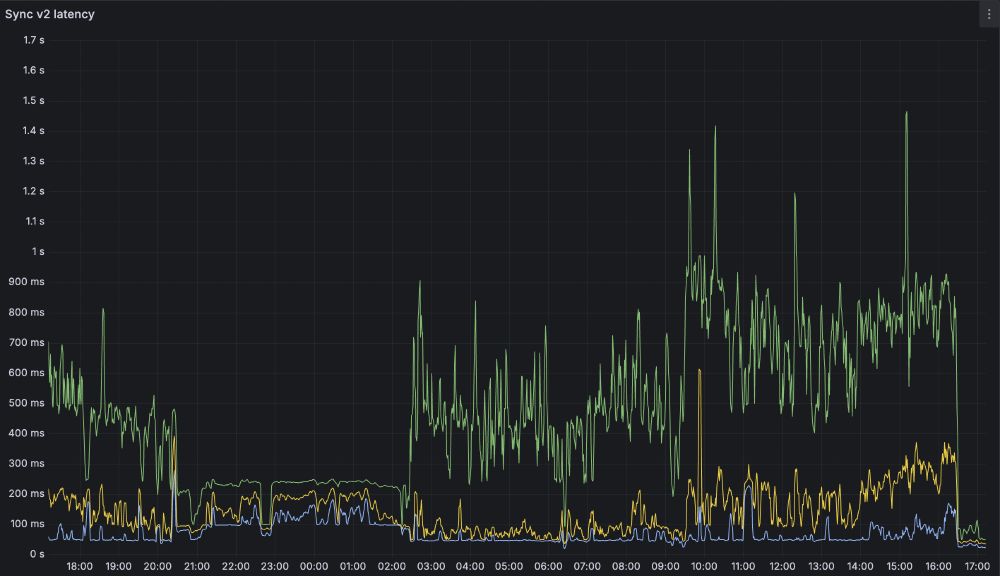Click the 02:00 x-axis time label
1000x576 pixels.
click(x=392, y=566)
